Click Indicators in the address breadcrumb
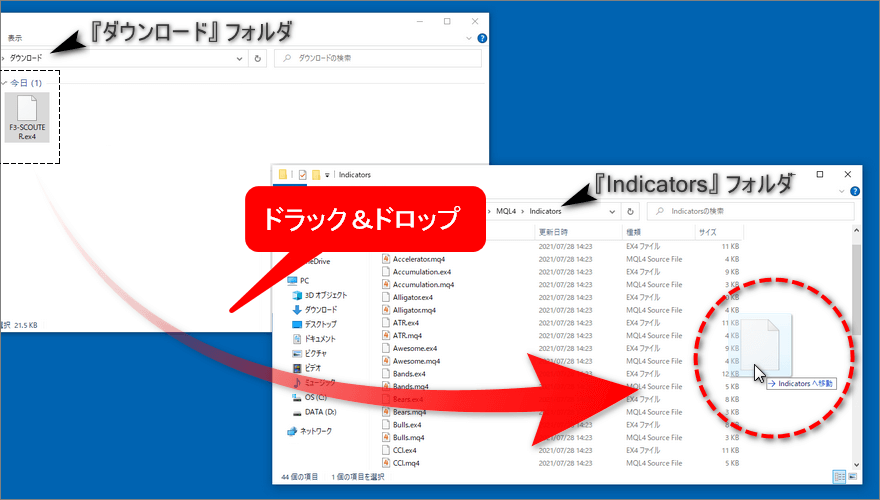 [x=545, y=212]
